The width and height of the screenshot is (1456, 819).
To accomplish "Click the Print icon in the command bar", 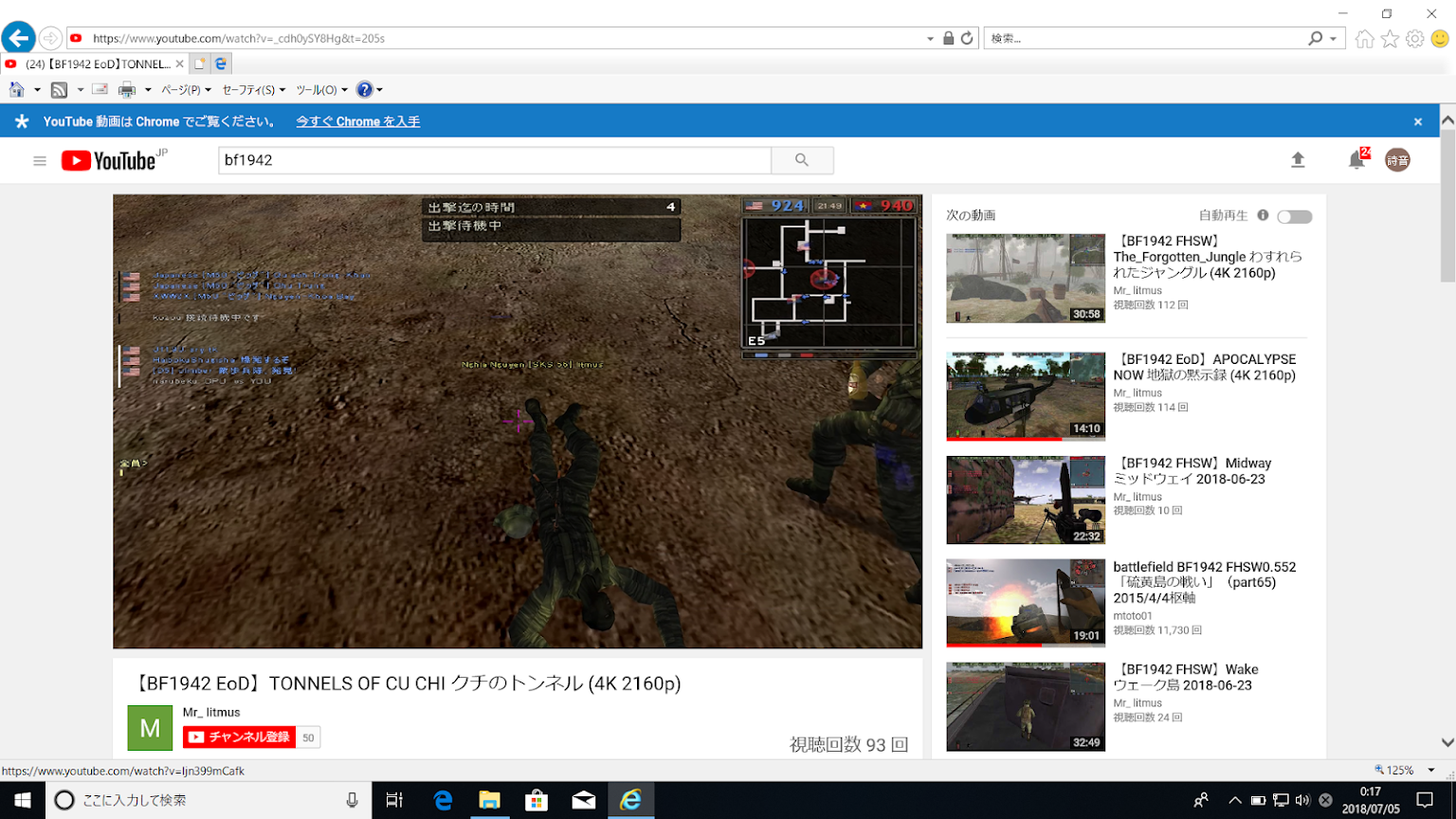I will pos(127,90).
